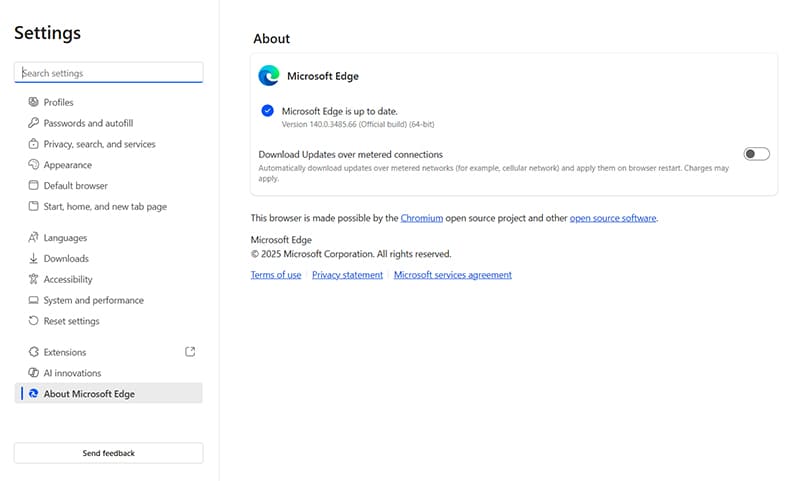
Task: Select Start, home, and new tab page
Action: point(109,207)
